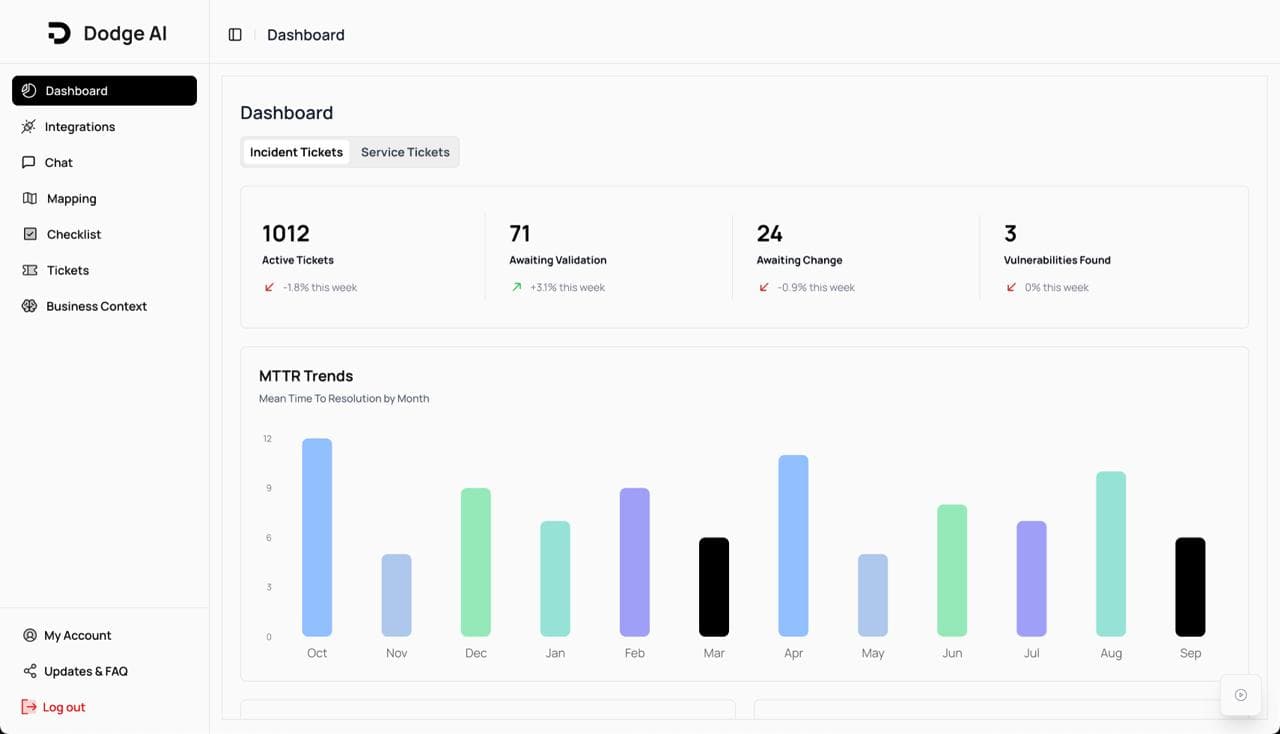Select the Integrations icon in the sidebar
The image size is (1280, 734).
pyautogui.click(x=28, y=126)
